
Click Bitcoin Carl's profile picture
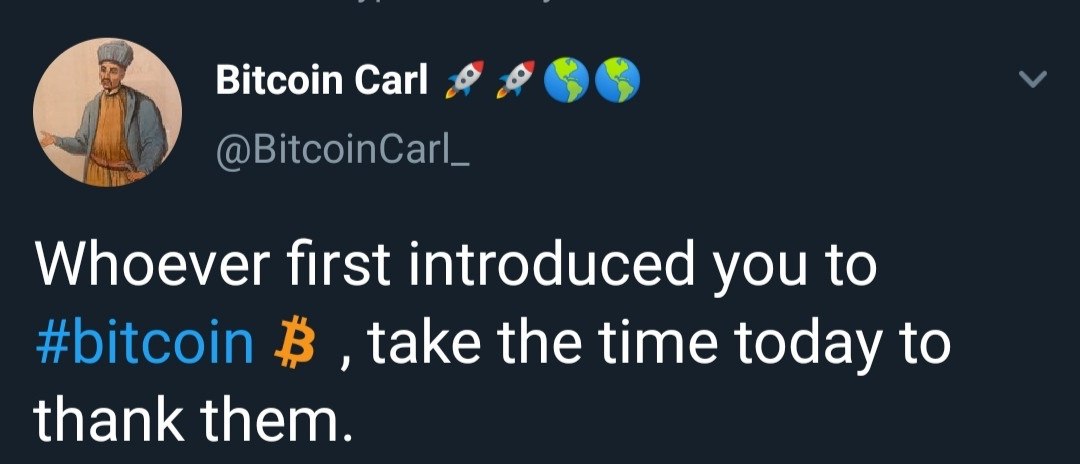click(107, 112)
